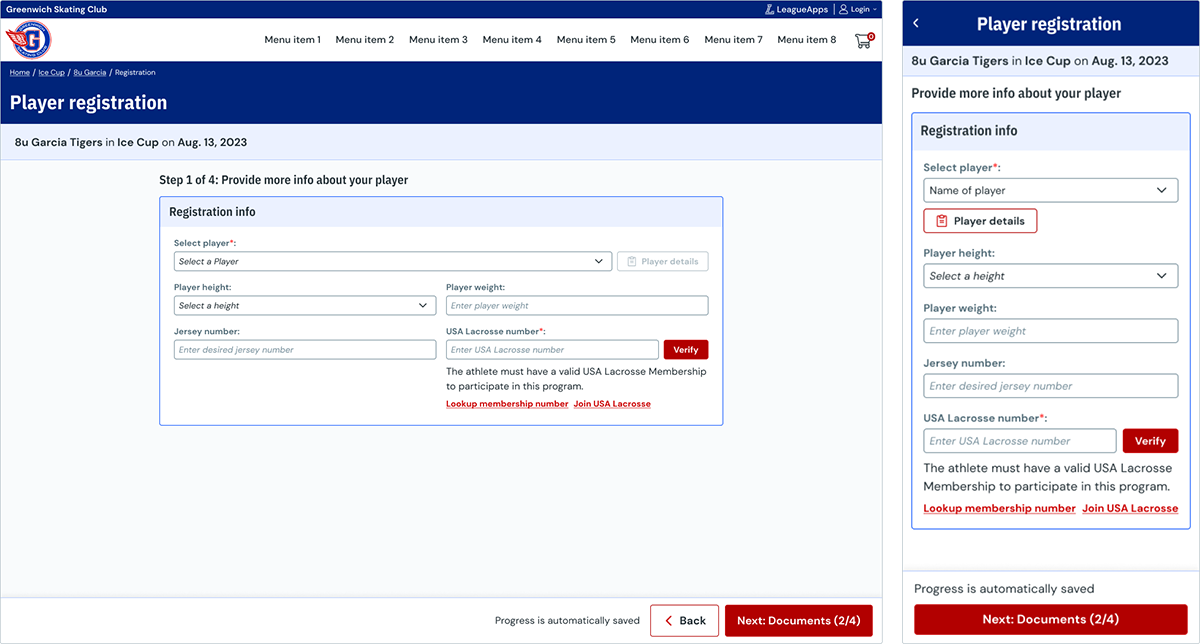Click the Ice Cup breadcrumb link
1200x644 pixels.
[x=51, y=72]
